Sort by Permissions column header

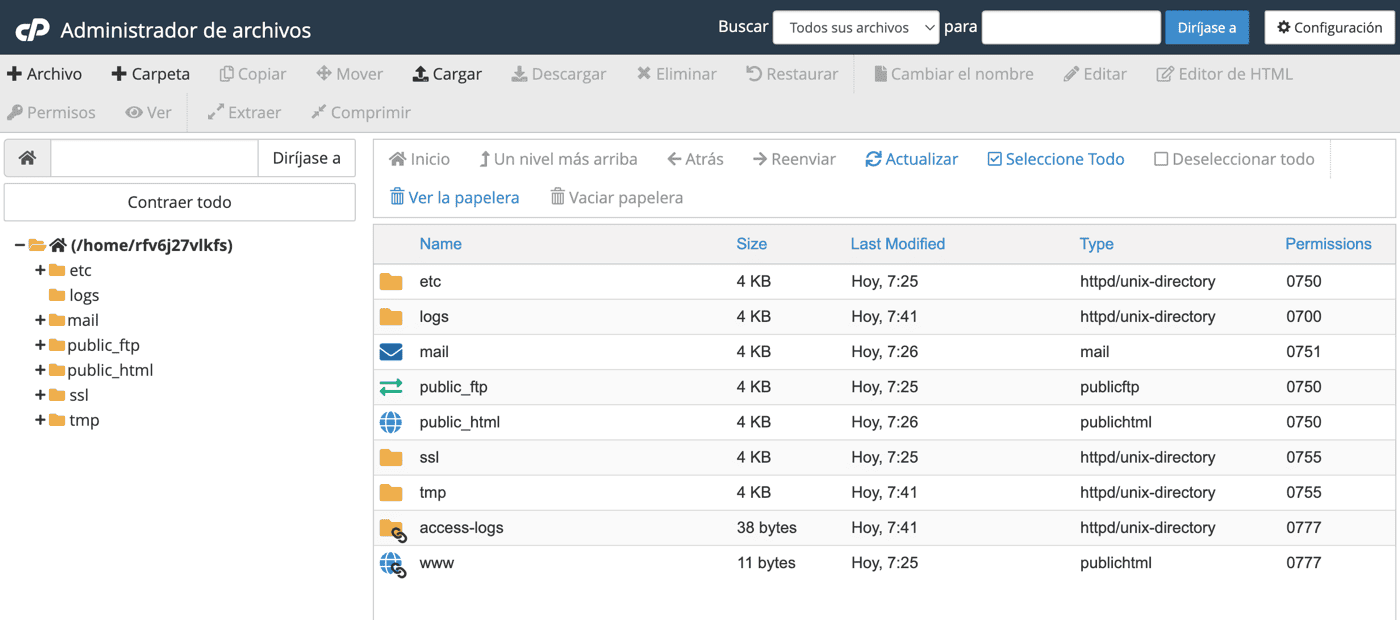[x=1328, y=244]
